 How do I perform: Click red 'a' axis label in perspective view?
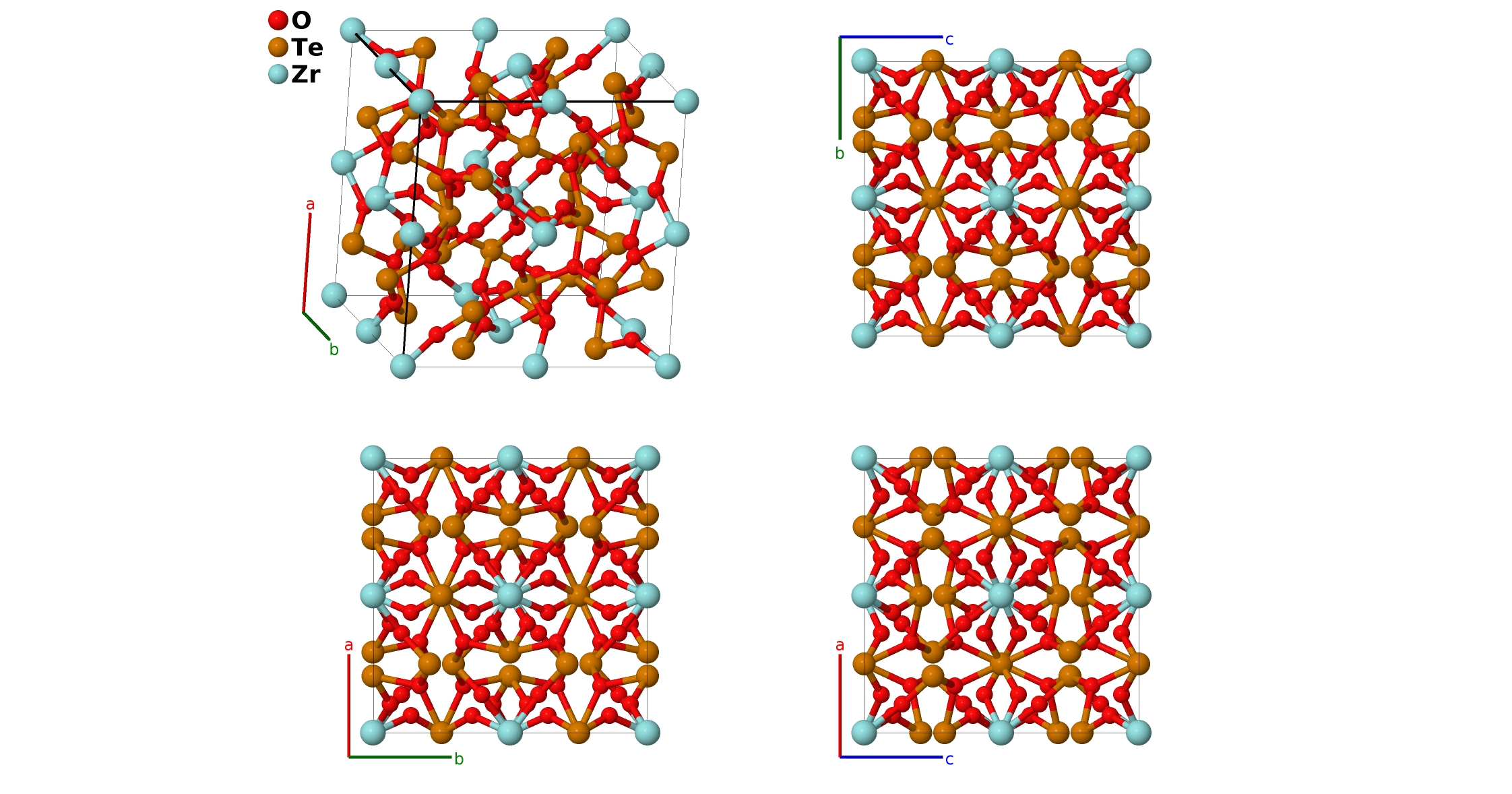pyautogui.click(x=310, y=204)
